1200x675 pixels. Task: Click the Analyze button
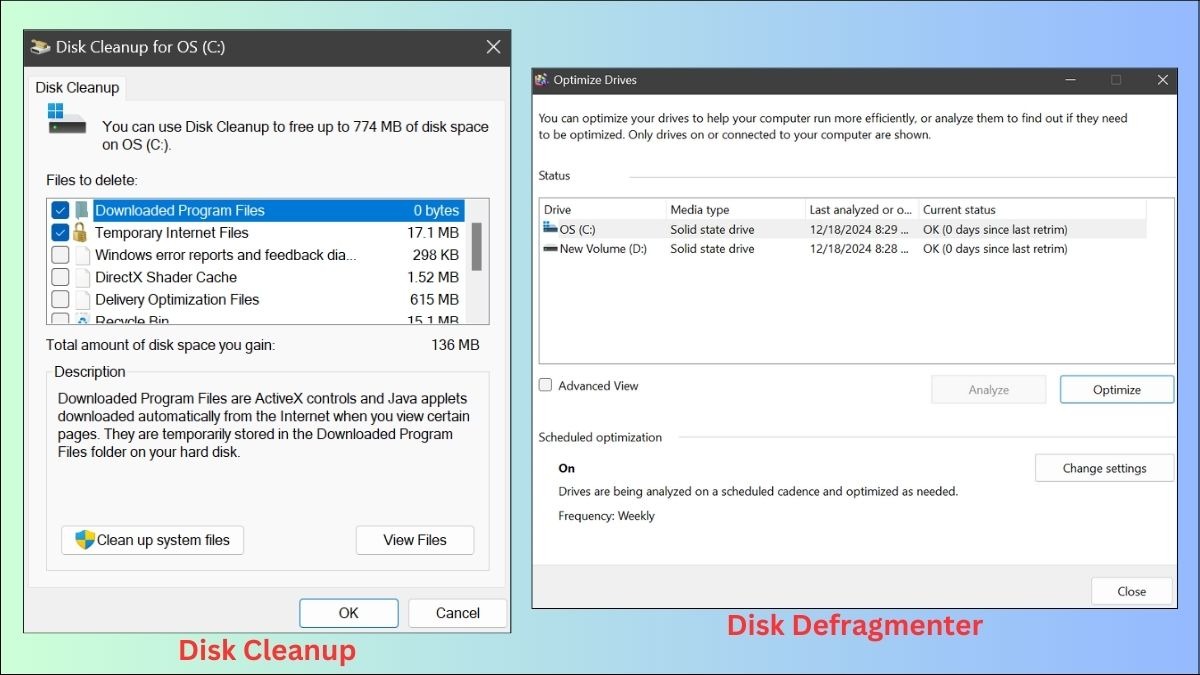click(x=988, y=390)
